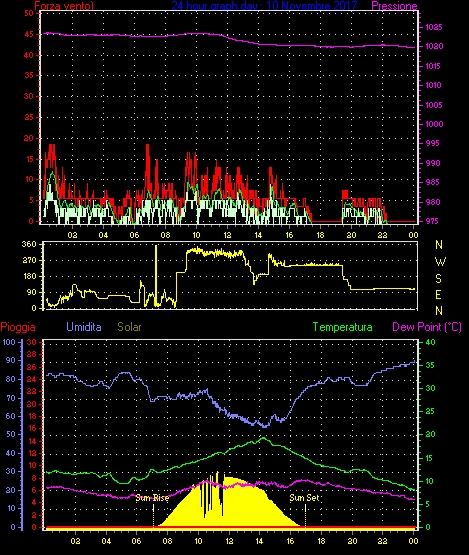Image resolution: width=469 pixels, height=555 pixels.
Task: Click the Pressione axis title
Action: pos(394,6)
